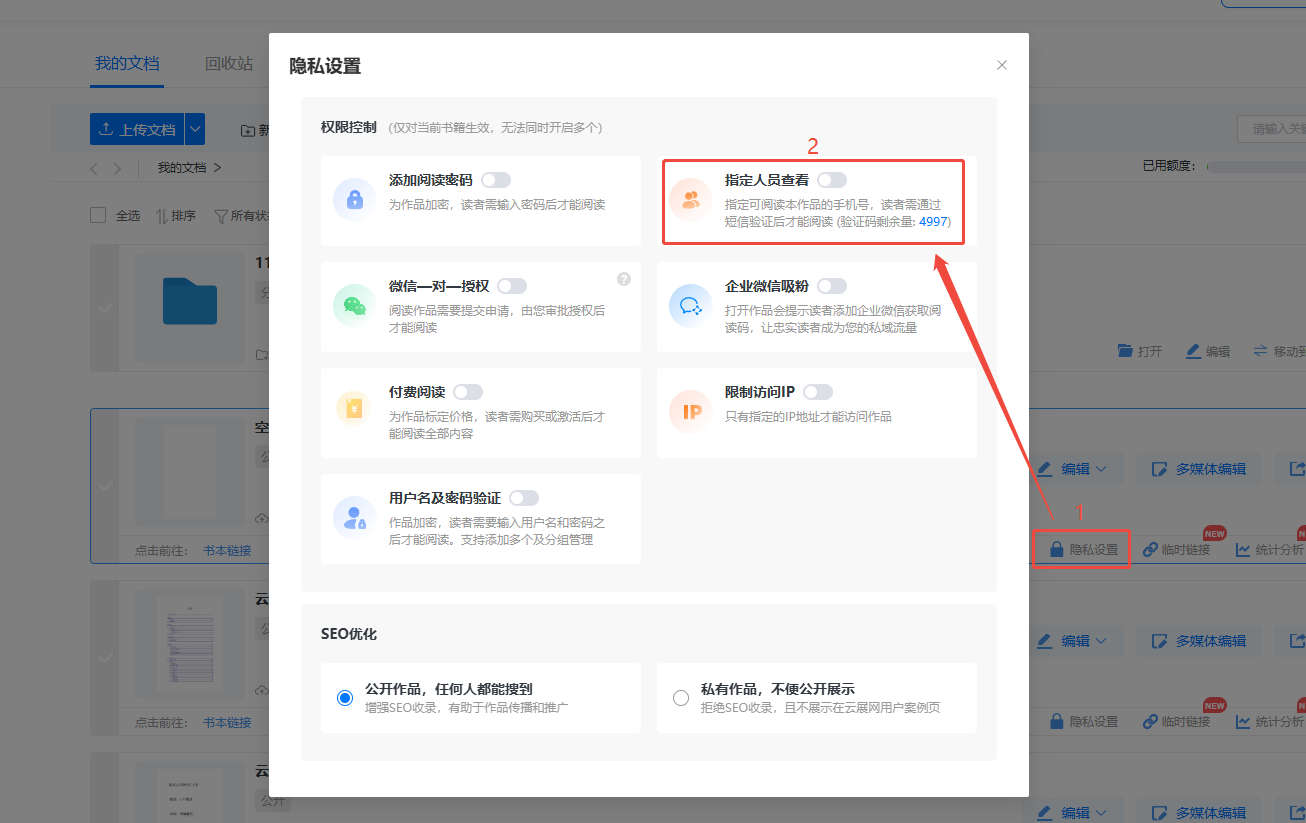Click the 企业微信吸粉 chat bubble icon
The height and width of the screenshot is (823, 1306).
click(x=690, y=305)
